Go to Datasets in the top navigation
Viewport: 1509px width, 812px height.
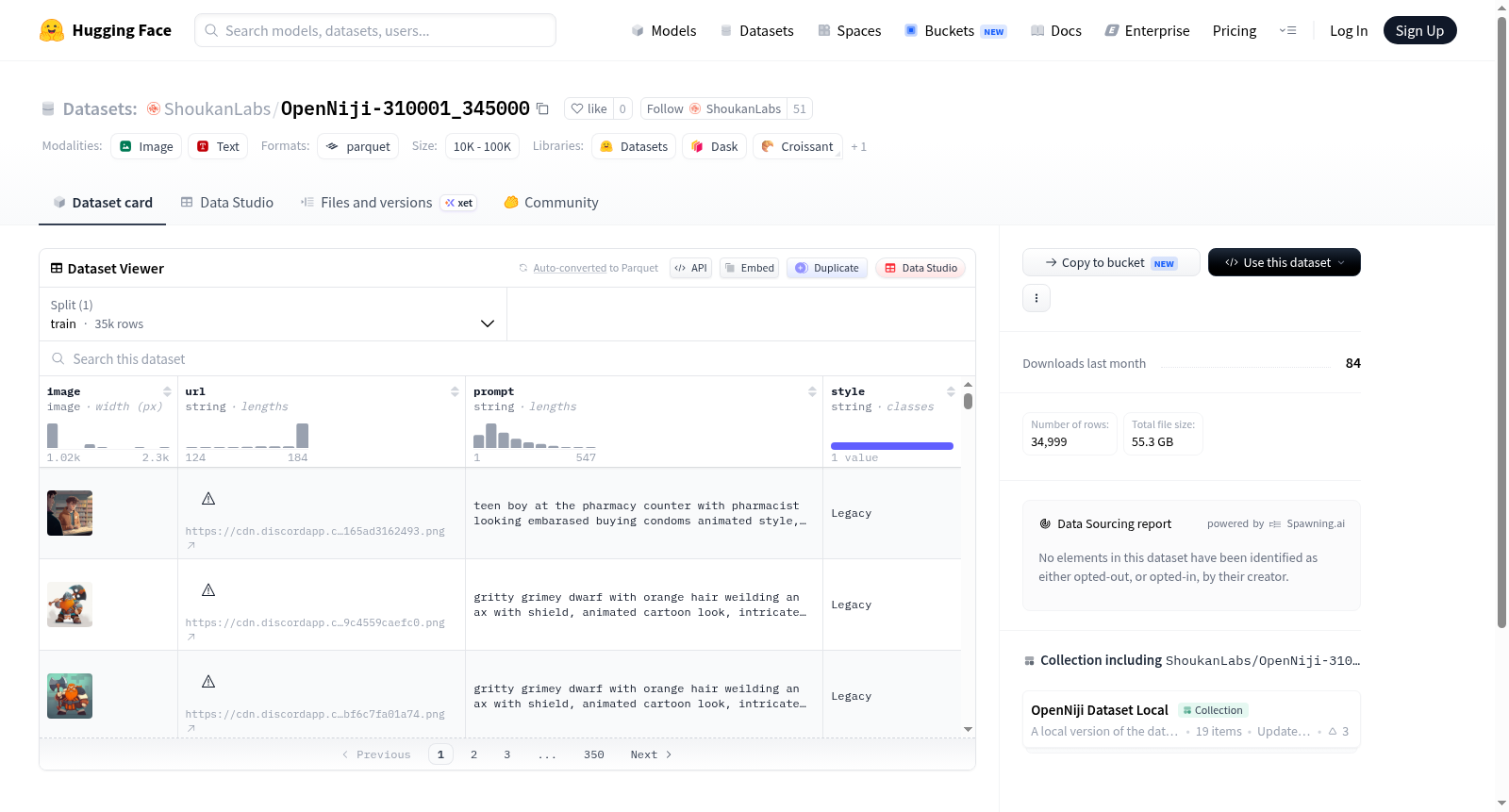coord(756,30)
